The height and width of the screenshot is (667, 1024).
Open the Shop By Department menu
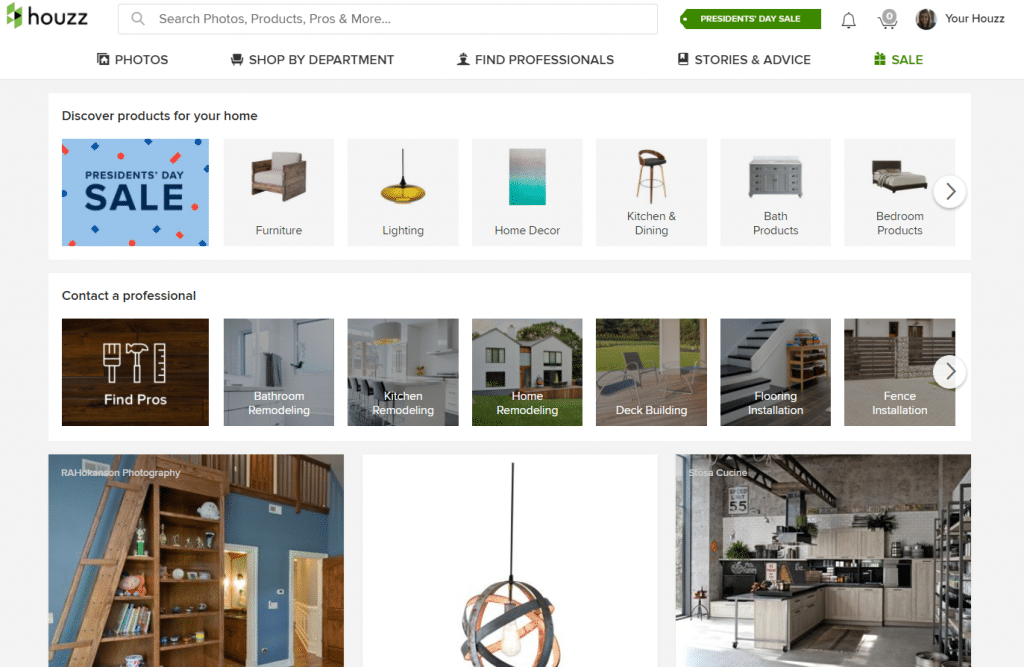coord(312,59)
